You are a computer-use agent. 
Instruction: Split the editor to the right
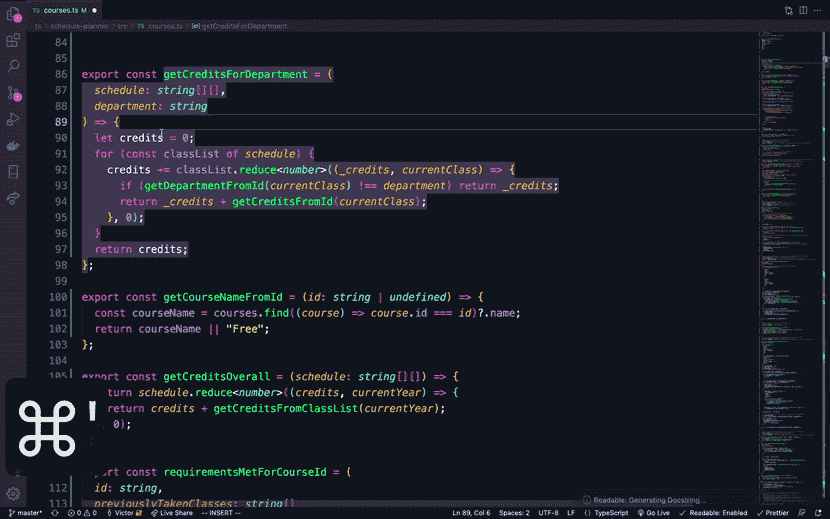tap(803, 10)
